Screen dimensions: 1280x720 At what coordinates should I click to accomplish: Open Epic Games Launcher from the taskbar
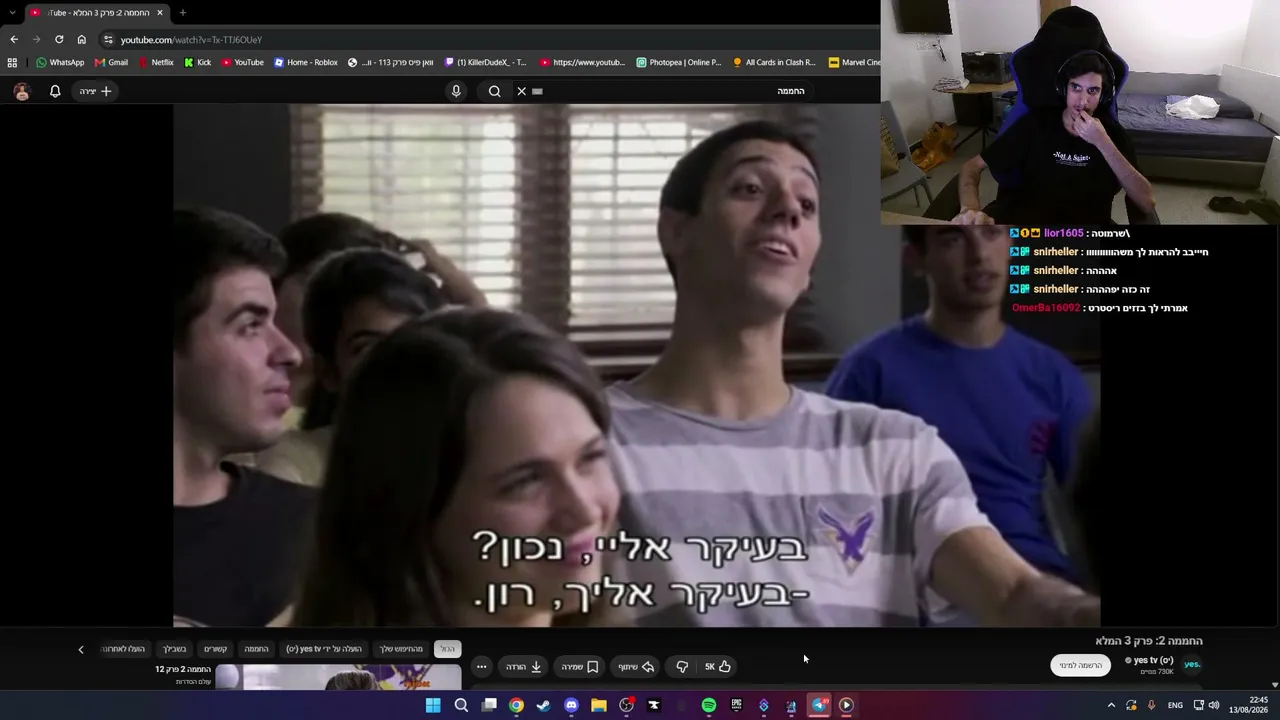736,705
